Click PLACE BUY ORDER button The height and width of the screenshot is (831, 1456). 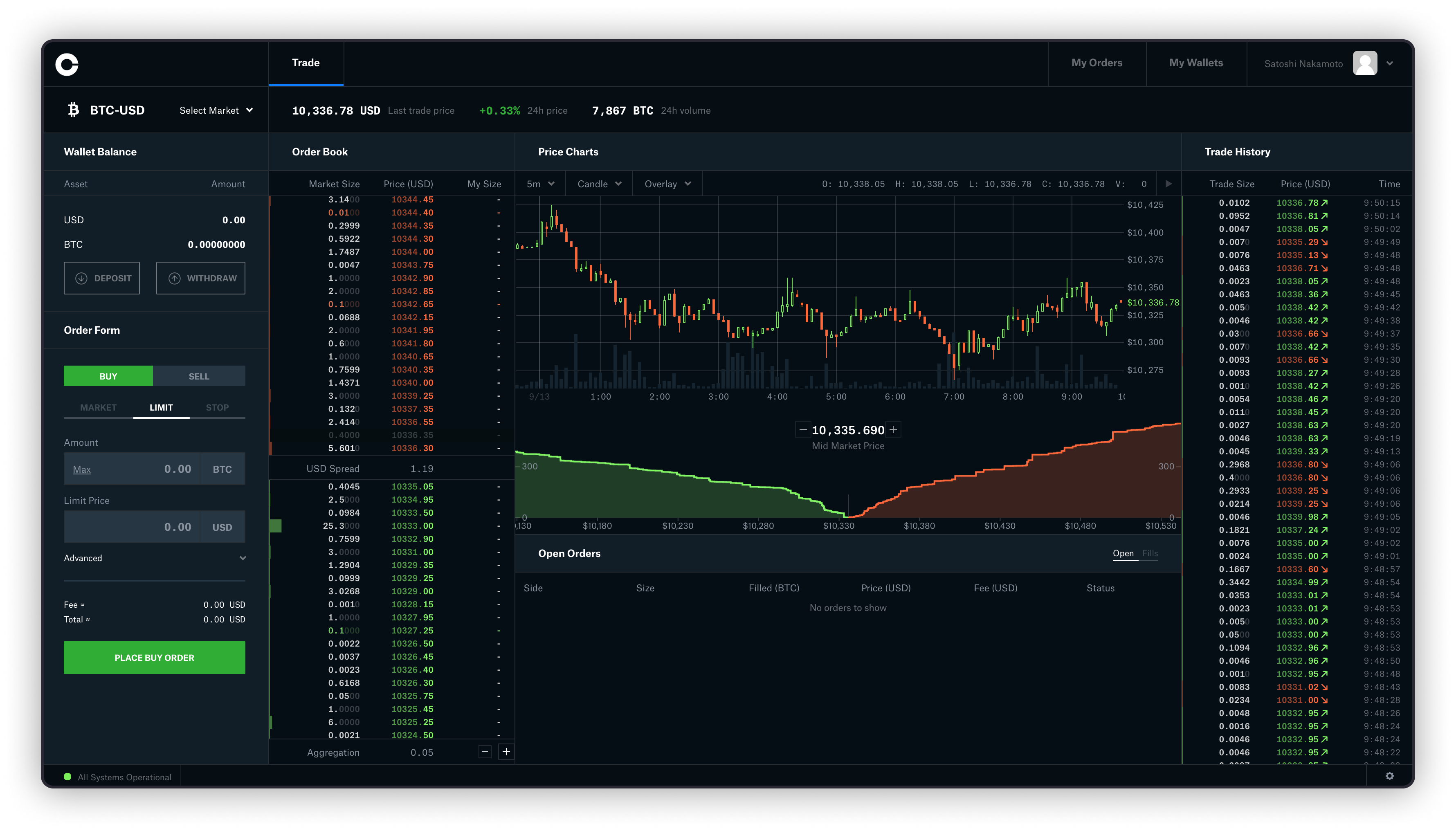[154, 657]
